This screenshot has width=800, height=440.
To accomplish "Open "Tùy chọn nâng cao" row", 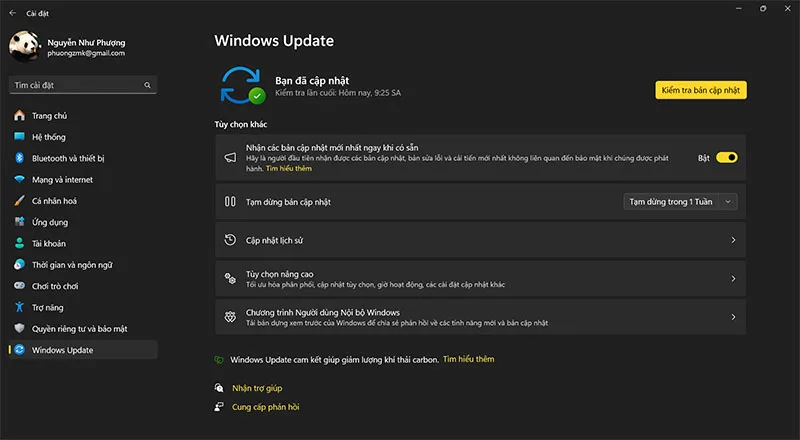I will [480, 278].
